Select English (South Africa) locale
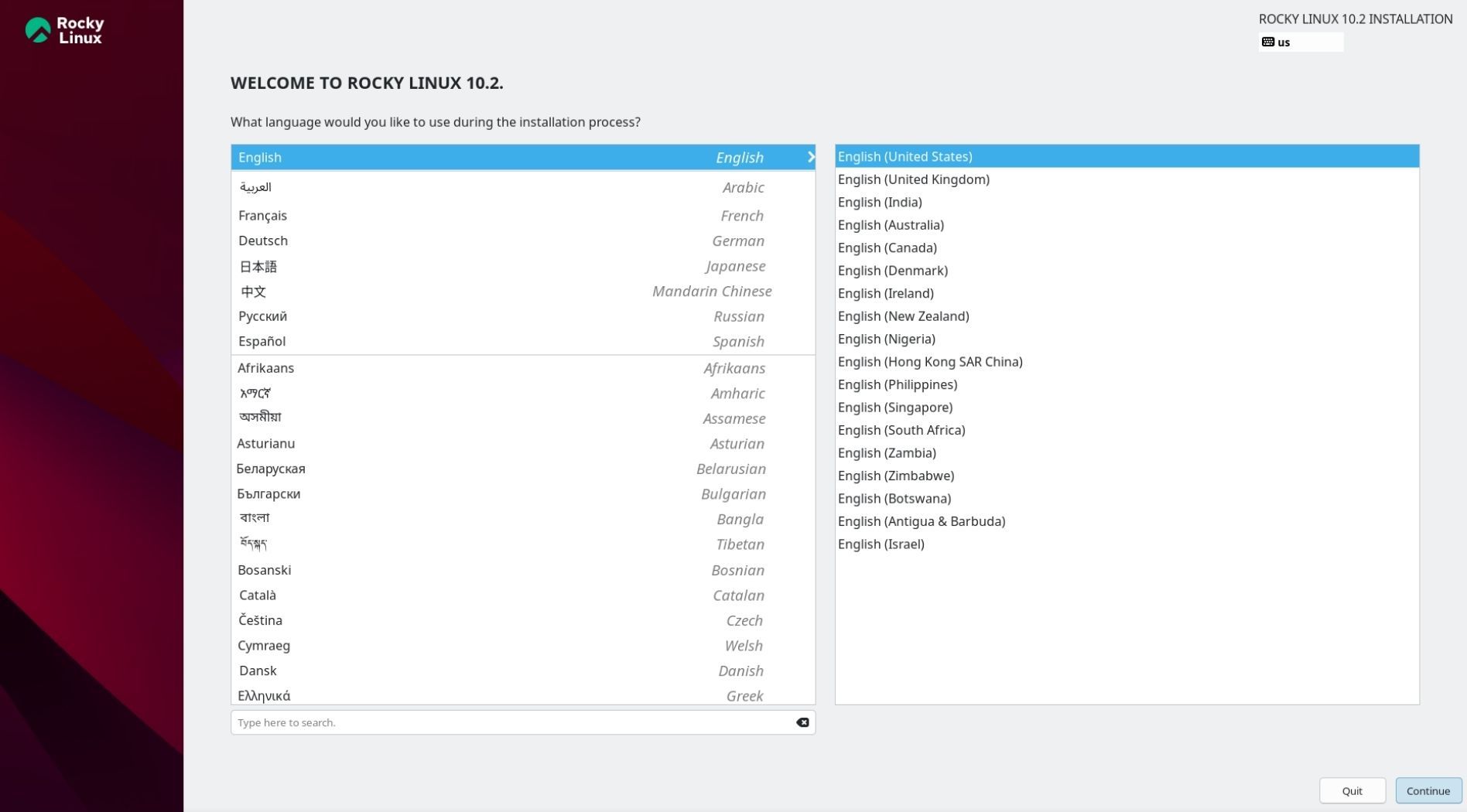 click(x=1127, y=430)
